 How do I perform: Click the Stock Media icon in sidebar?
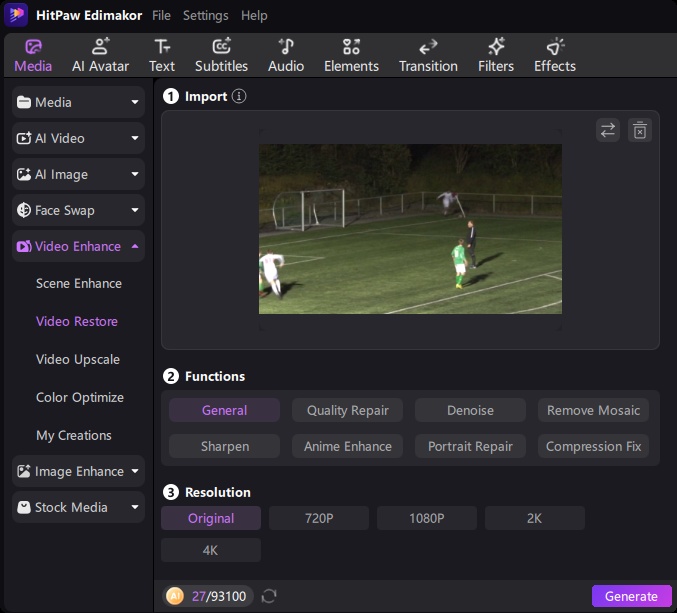click(x=24, y=507)
